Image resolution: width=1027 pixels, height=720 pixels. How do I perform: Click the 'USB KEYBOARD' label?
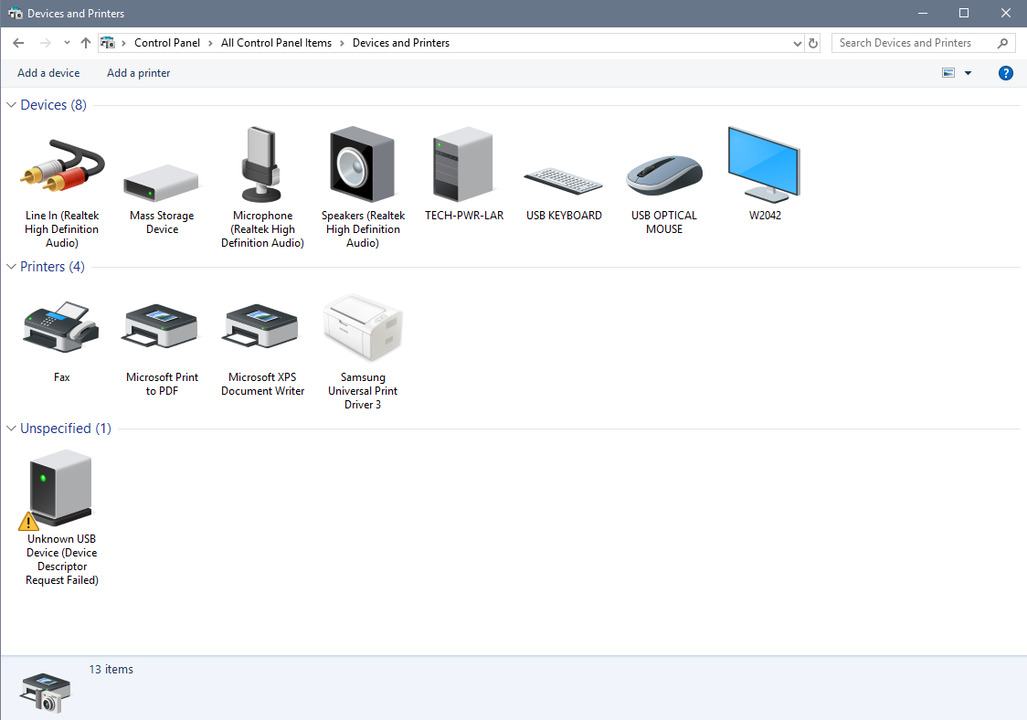tap(564, 215)
